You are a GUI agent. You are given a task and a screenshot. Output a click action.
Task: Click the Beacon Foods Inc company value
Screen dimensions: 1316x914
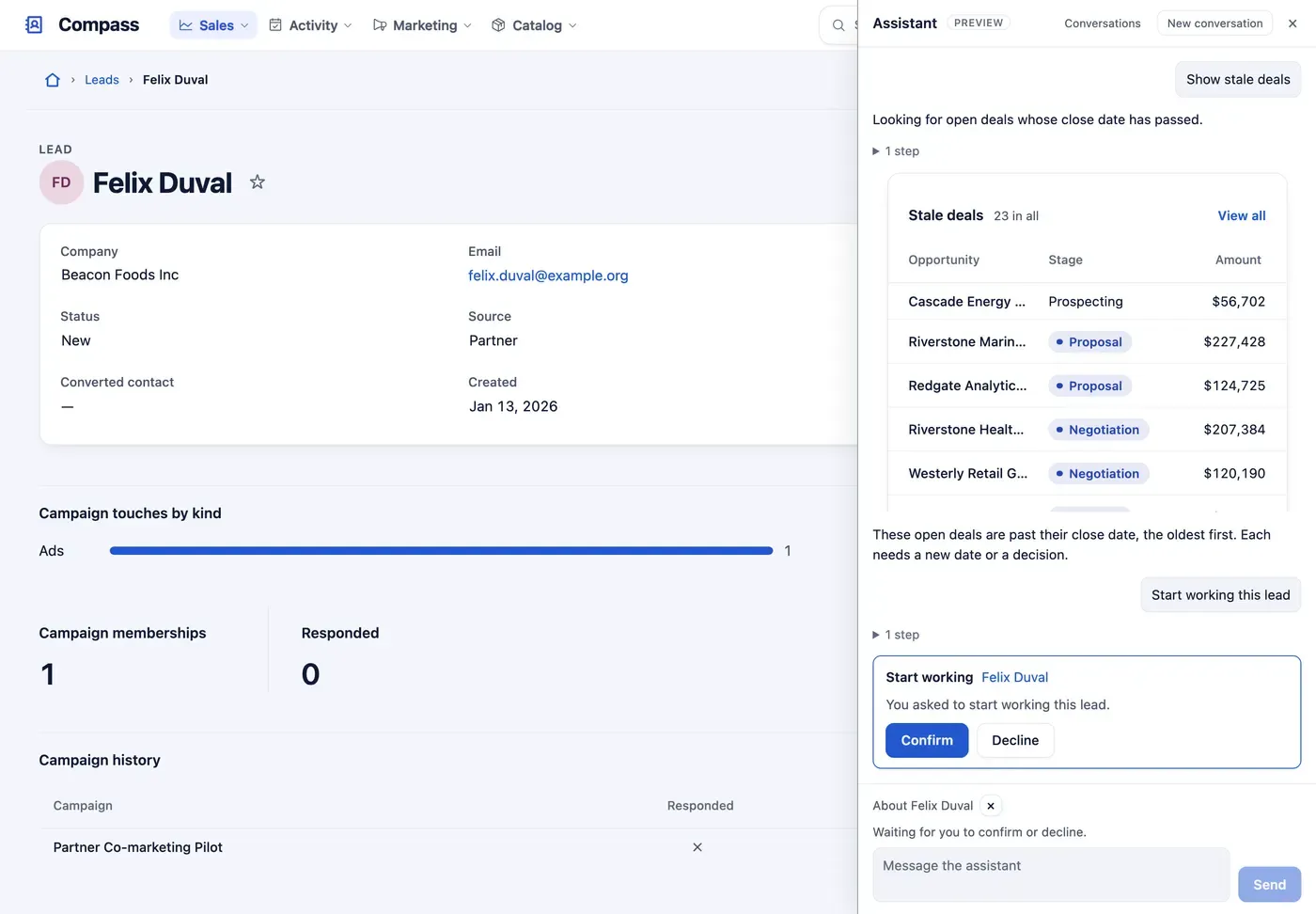tap(119, 275)
